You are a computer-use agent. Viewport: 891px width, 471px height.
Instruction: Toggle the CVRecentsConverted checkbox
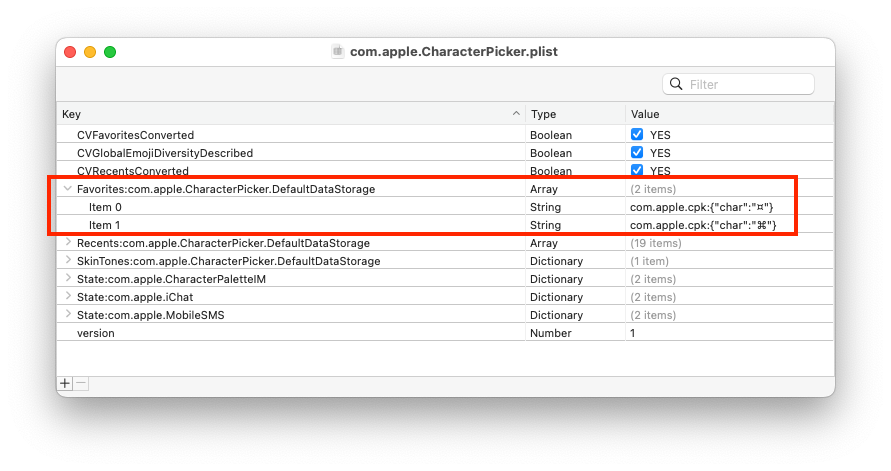click(637, 171)
